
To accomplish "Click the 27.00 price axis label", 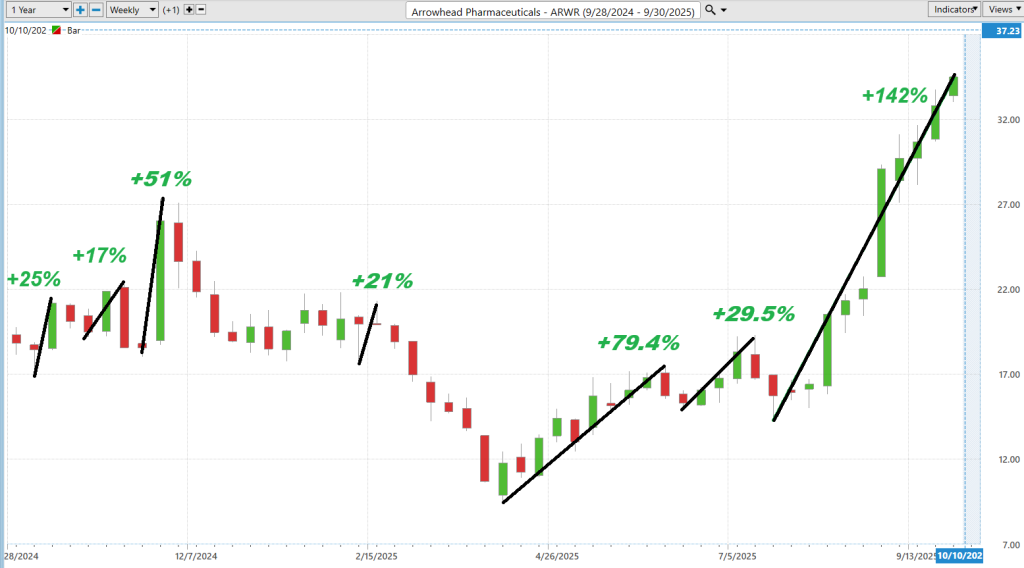I will coord(1008,205).
